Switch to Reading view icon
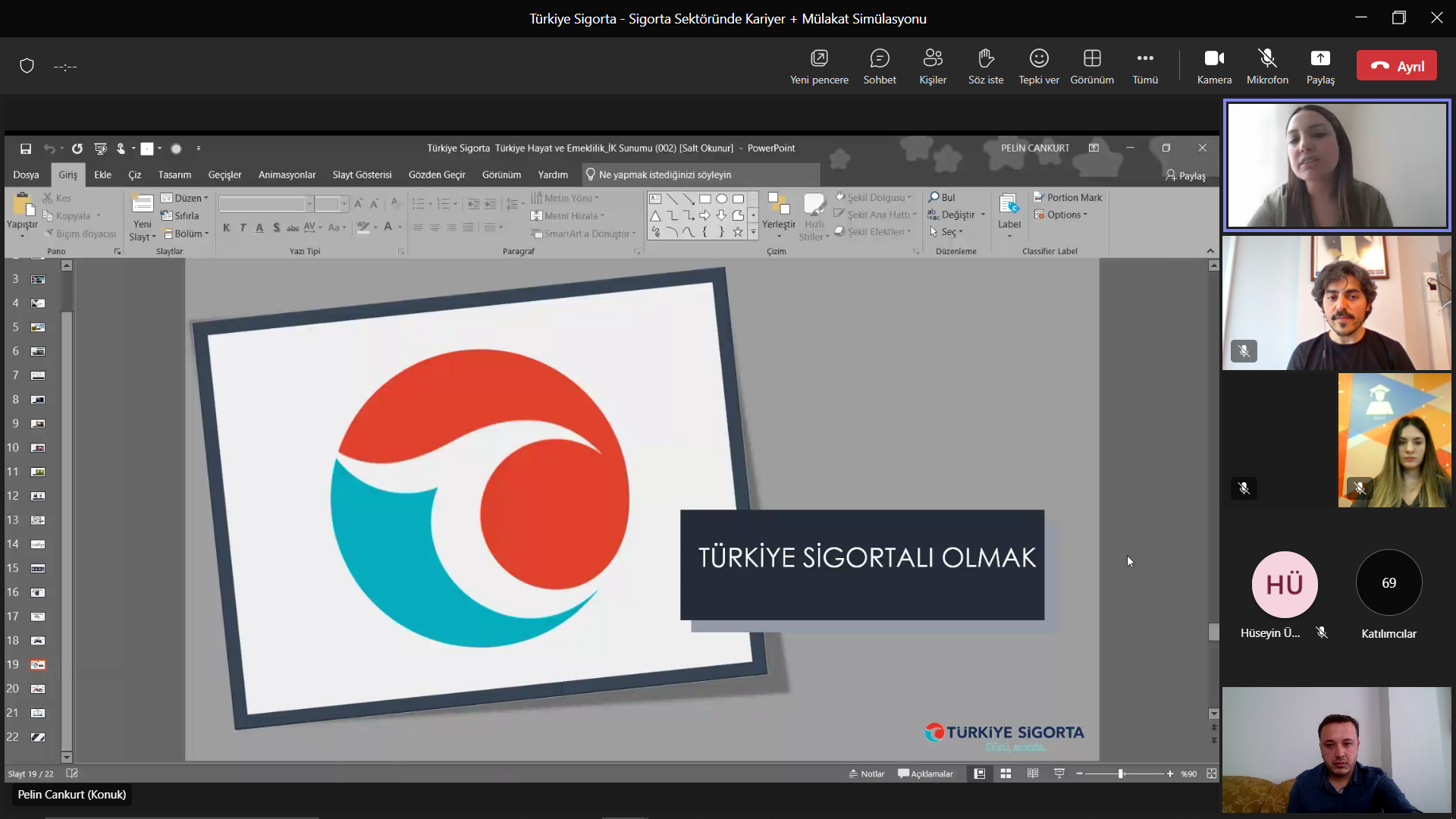Viewport: 1456px width, 819px height. coord(1032,773)
